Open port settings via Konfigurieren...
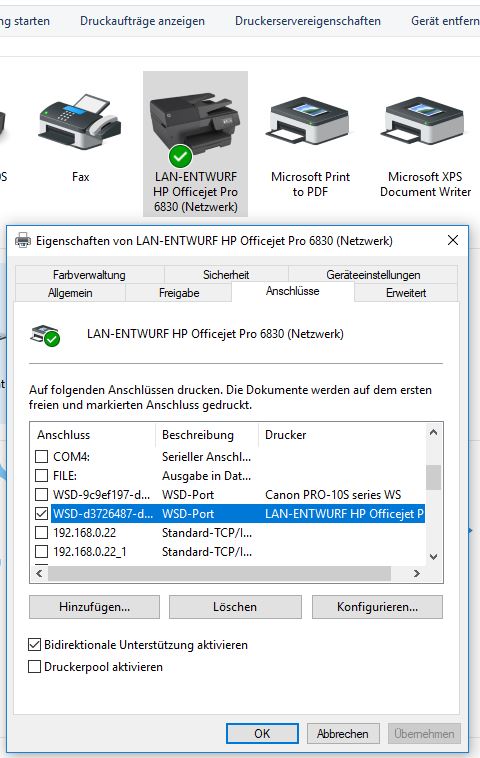 click(x=378, y=607)
